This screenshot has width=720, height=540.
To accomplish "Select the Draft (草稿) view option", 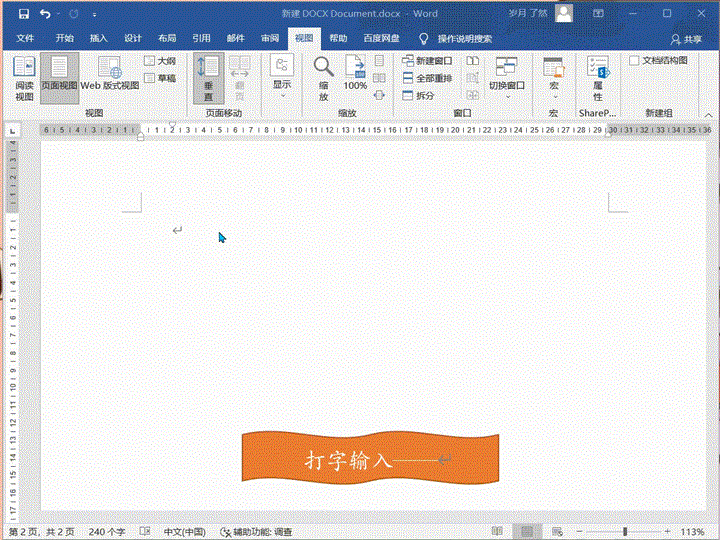I will (159, 78).
